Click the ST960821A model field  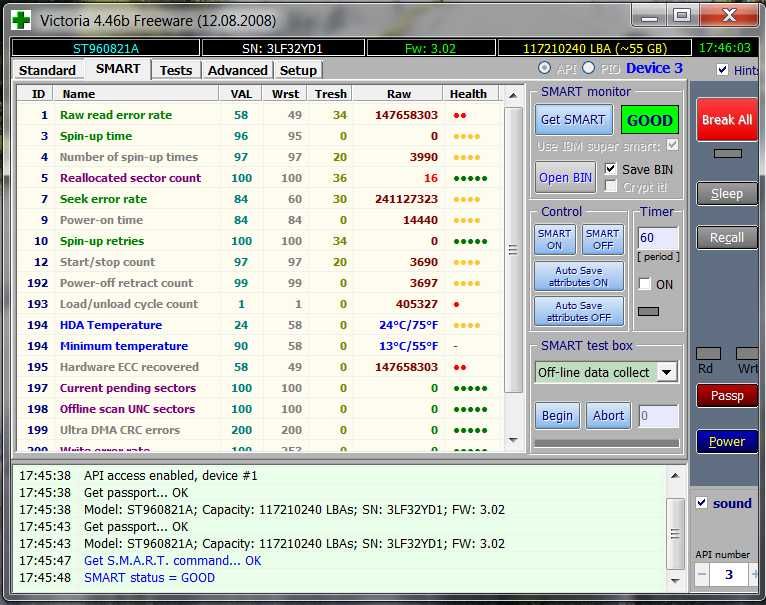[106, 48]
